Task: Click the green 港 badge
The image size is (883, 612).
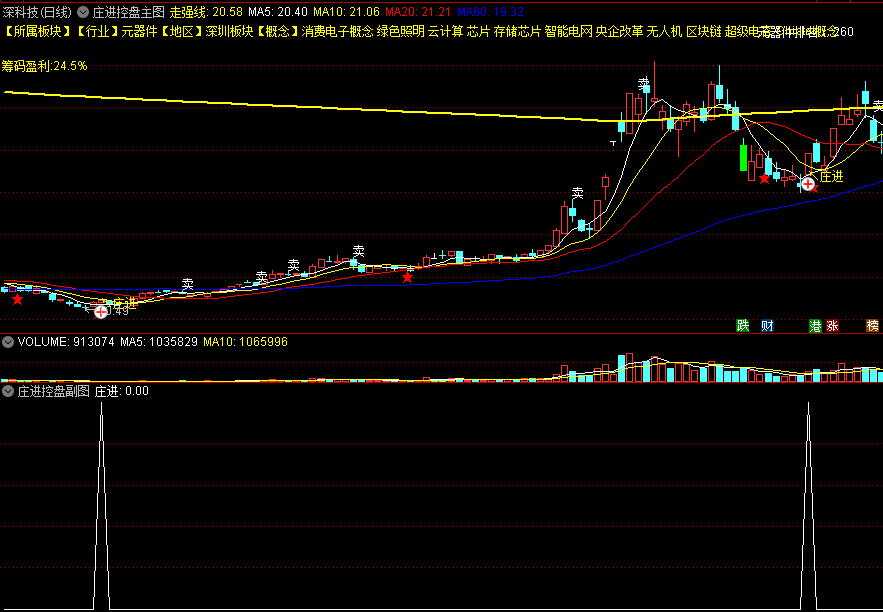Action: (x=815, y=325)
